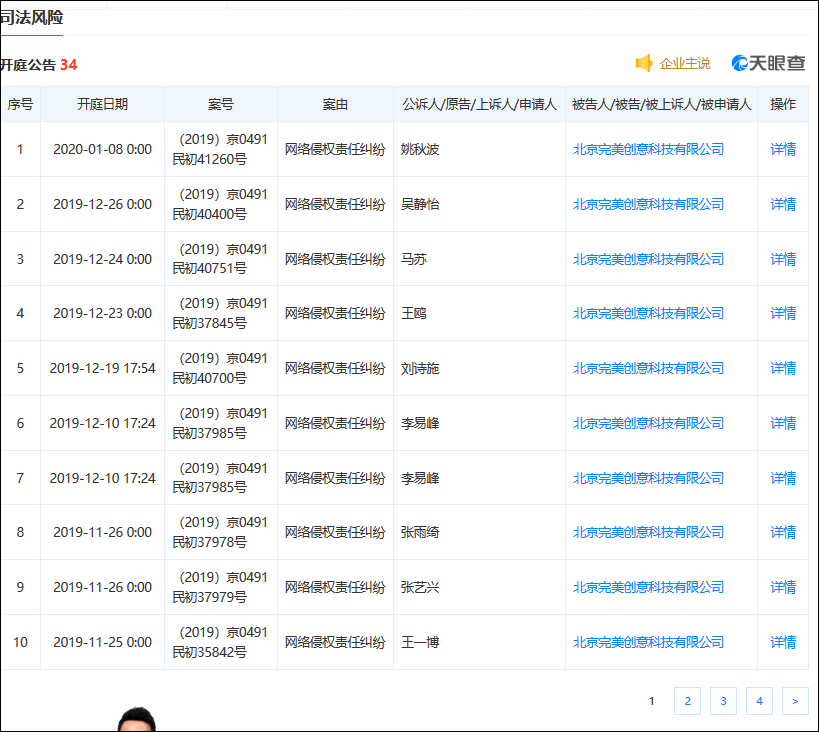The image size is (819, 732).
Task: Click case number 民初40751号
Action: [x=209, y=269]
